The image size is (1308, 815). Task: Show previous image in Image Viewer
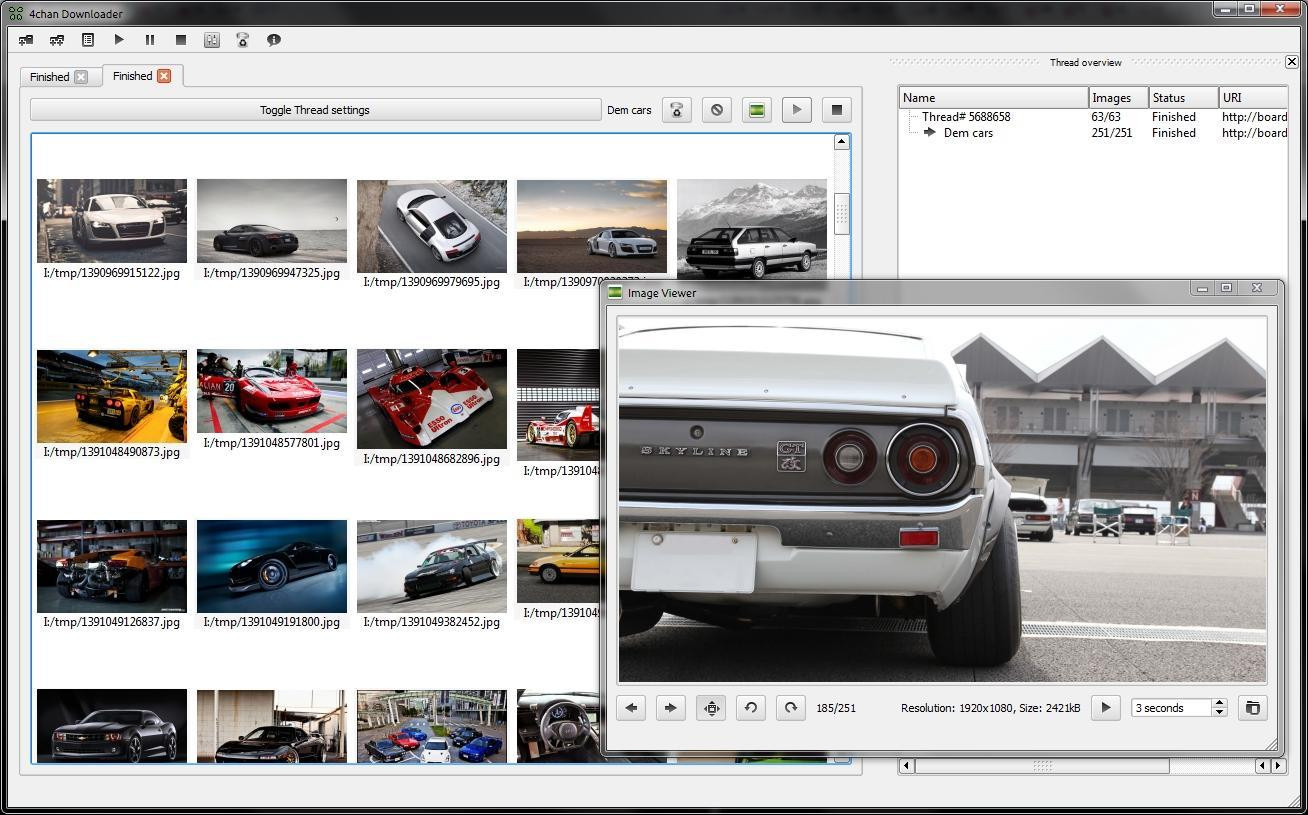[631, 708]
